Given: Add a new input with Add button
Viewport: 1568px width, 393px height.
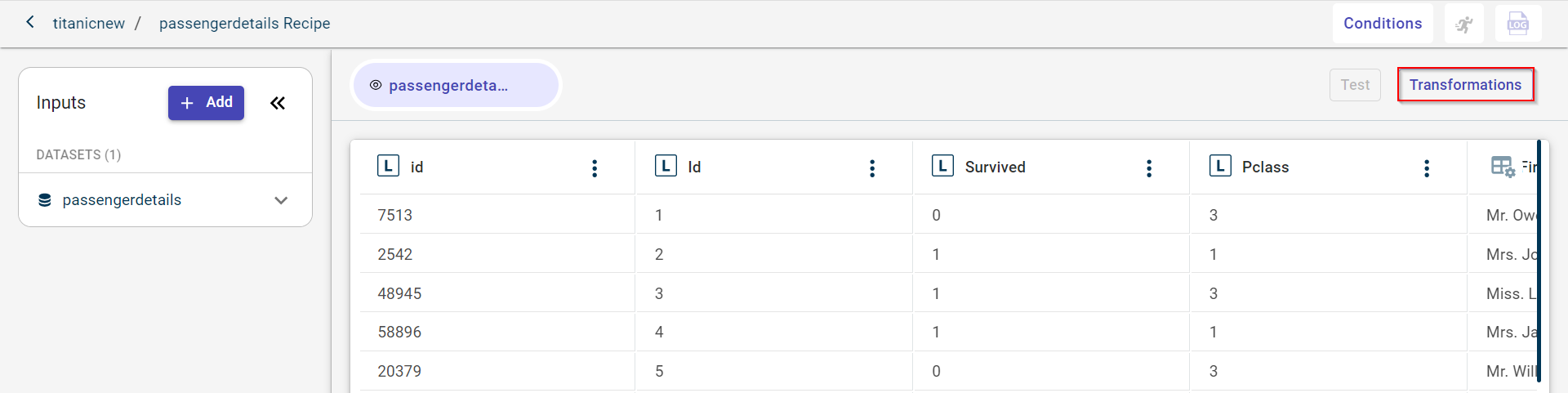Looking at the screenshot, I should coord(206,103).
